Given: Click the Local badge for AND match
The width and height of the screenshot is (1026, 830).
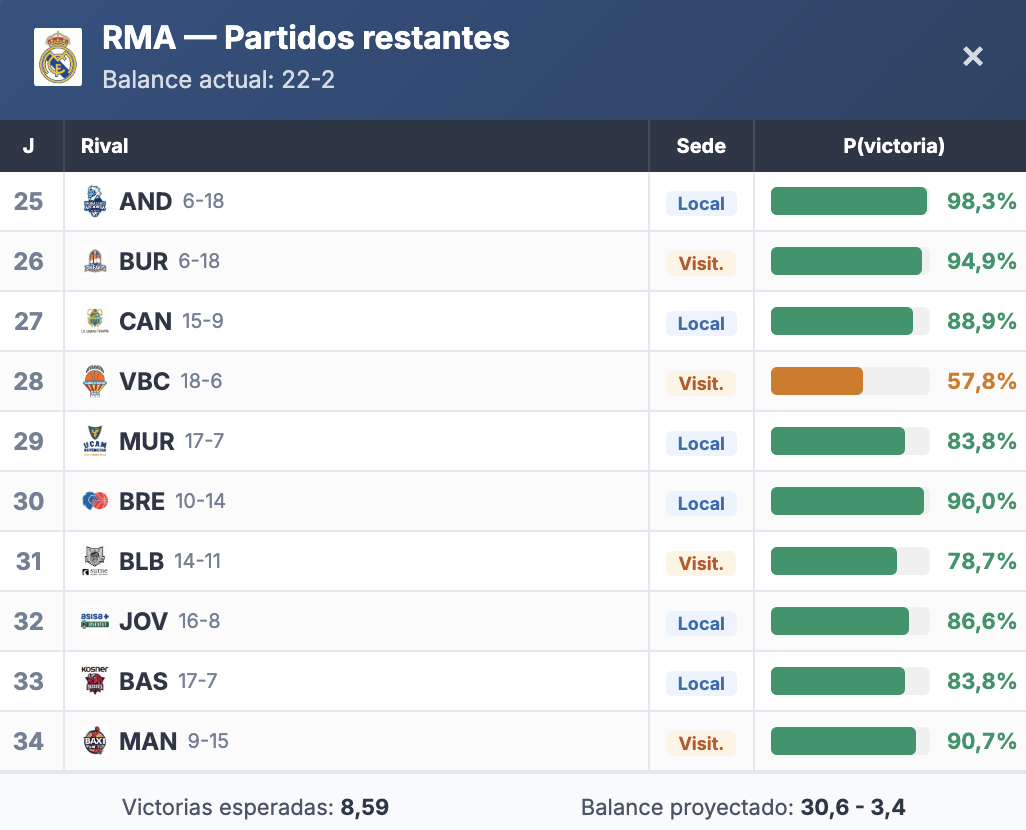Looking at the screenshot, I should point(701,203).
